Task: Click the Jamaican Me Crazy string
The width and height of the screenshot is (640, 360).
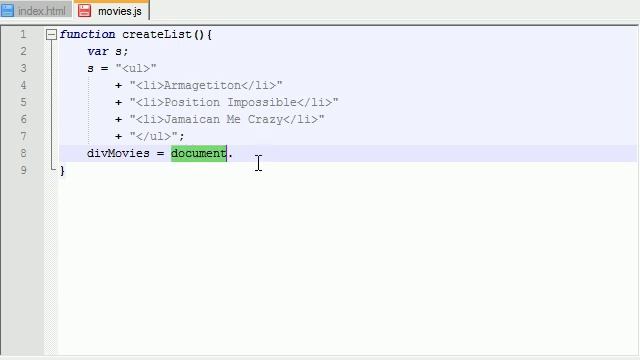Action: 227,119
